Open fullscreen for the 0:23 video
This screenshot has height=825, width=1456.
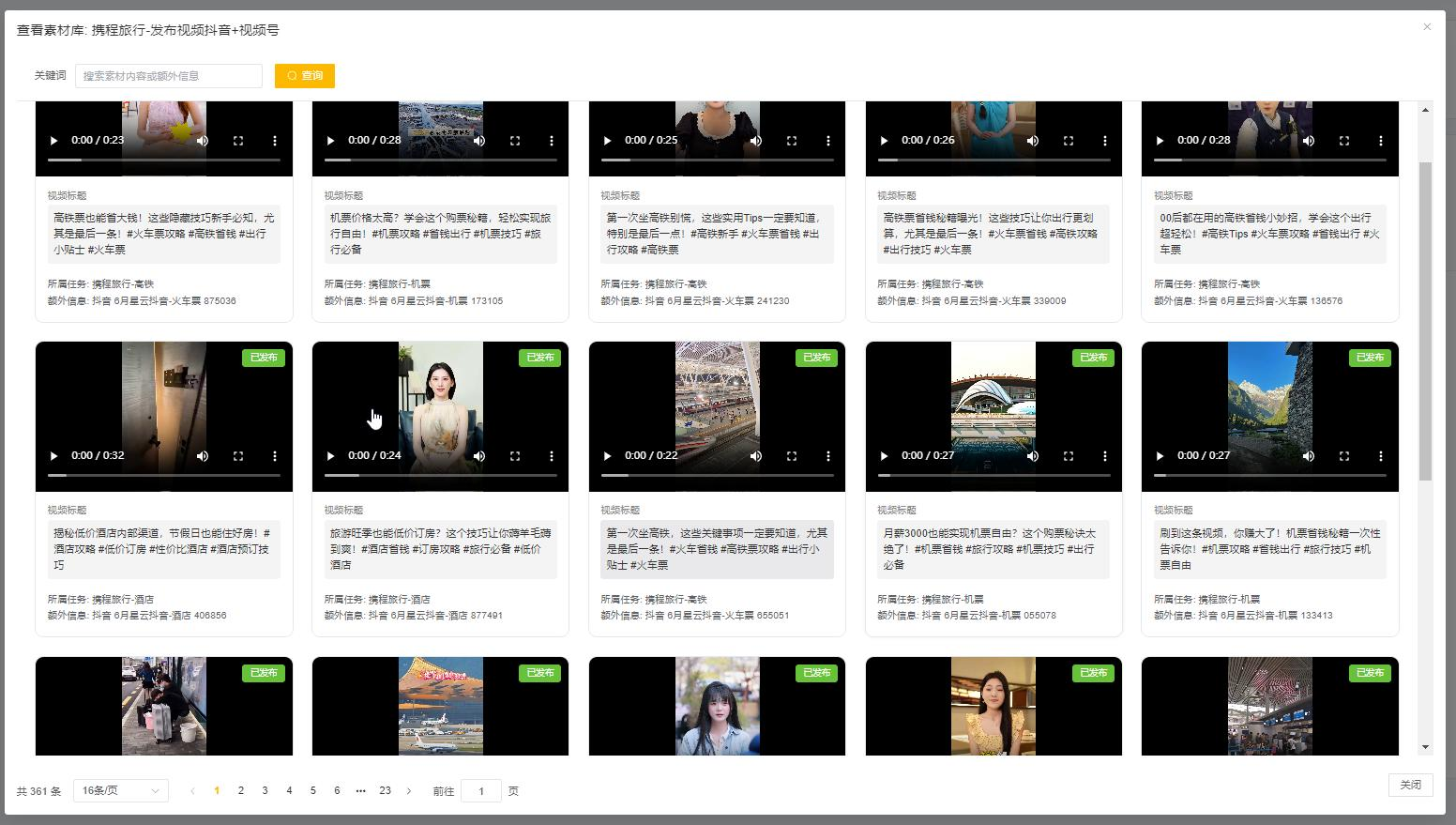(238, 141)
